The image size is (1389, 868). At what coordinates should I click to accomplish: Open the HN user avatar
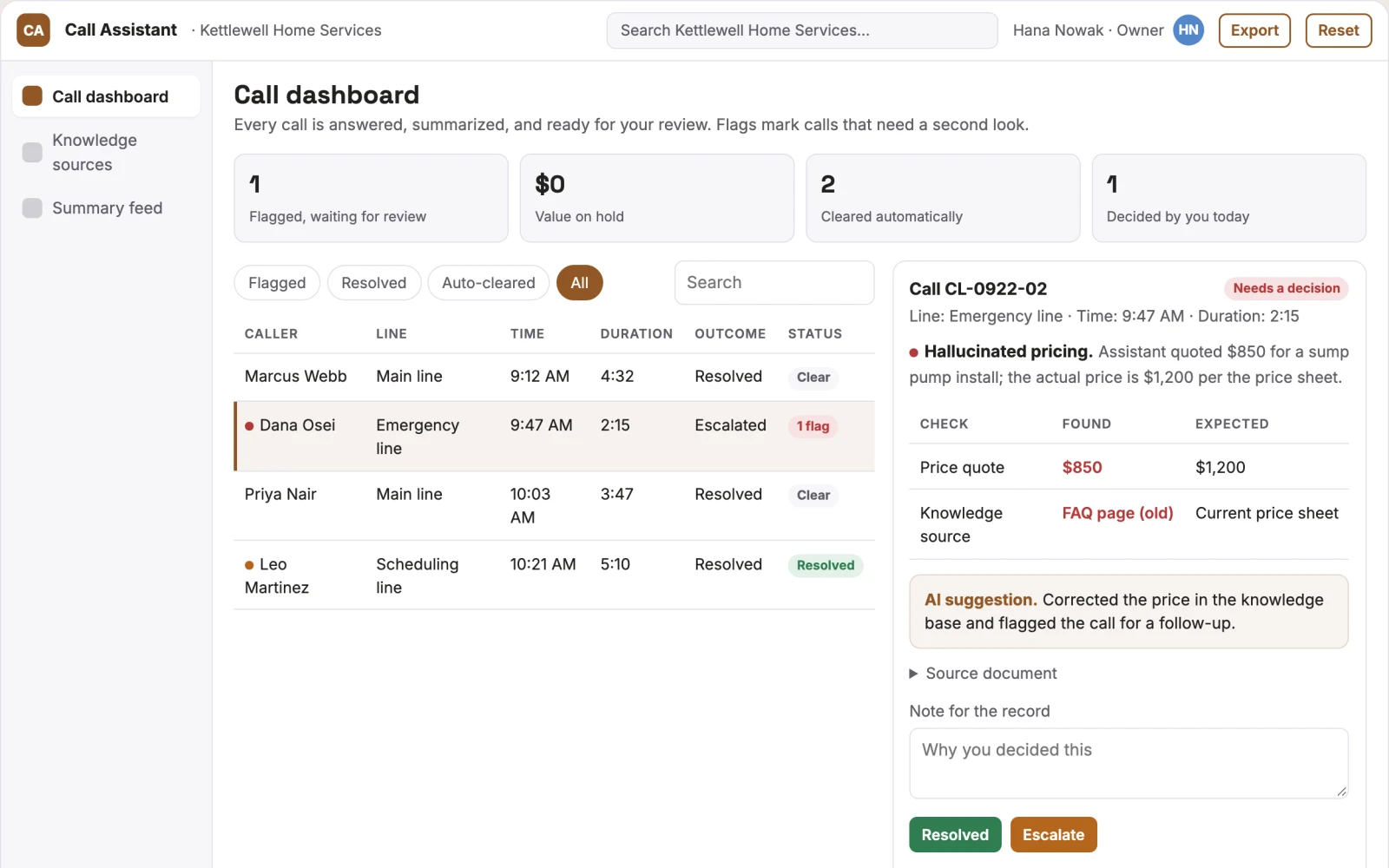[1188, 30]
